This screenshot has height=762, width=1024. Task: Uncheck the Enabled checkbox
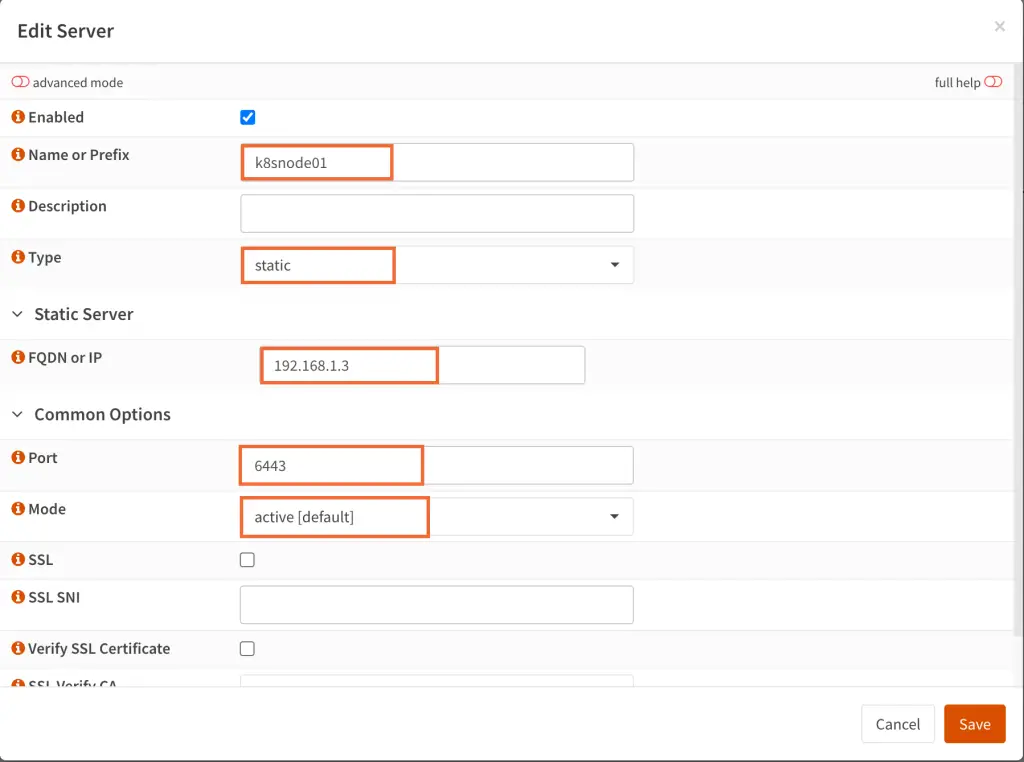(247, 117)
